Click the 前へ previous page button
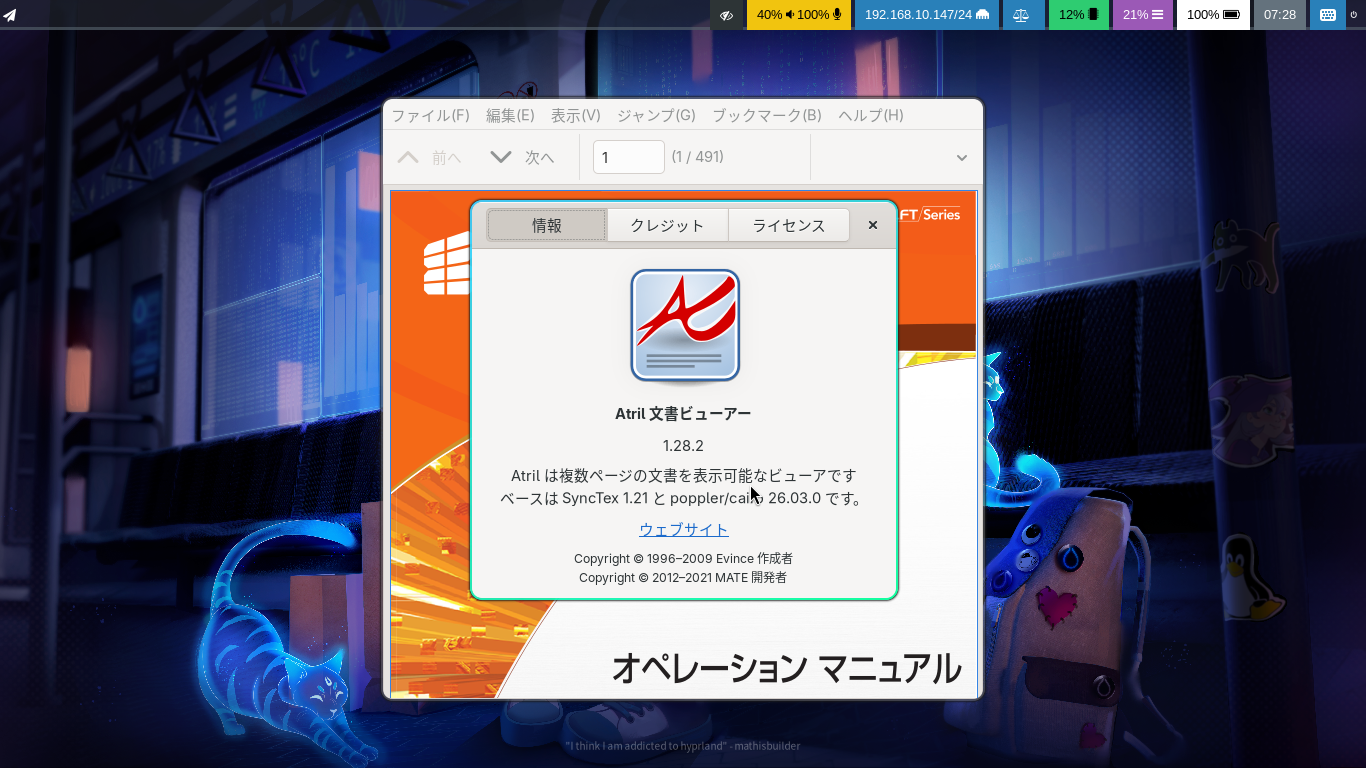1366x768 pixels. (x=430, y=157)
